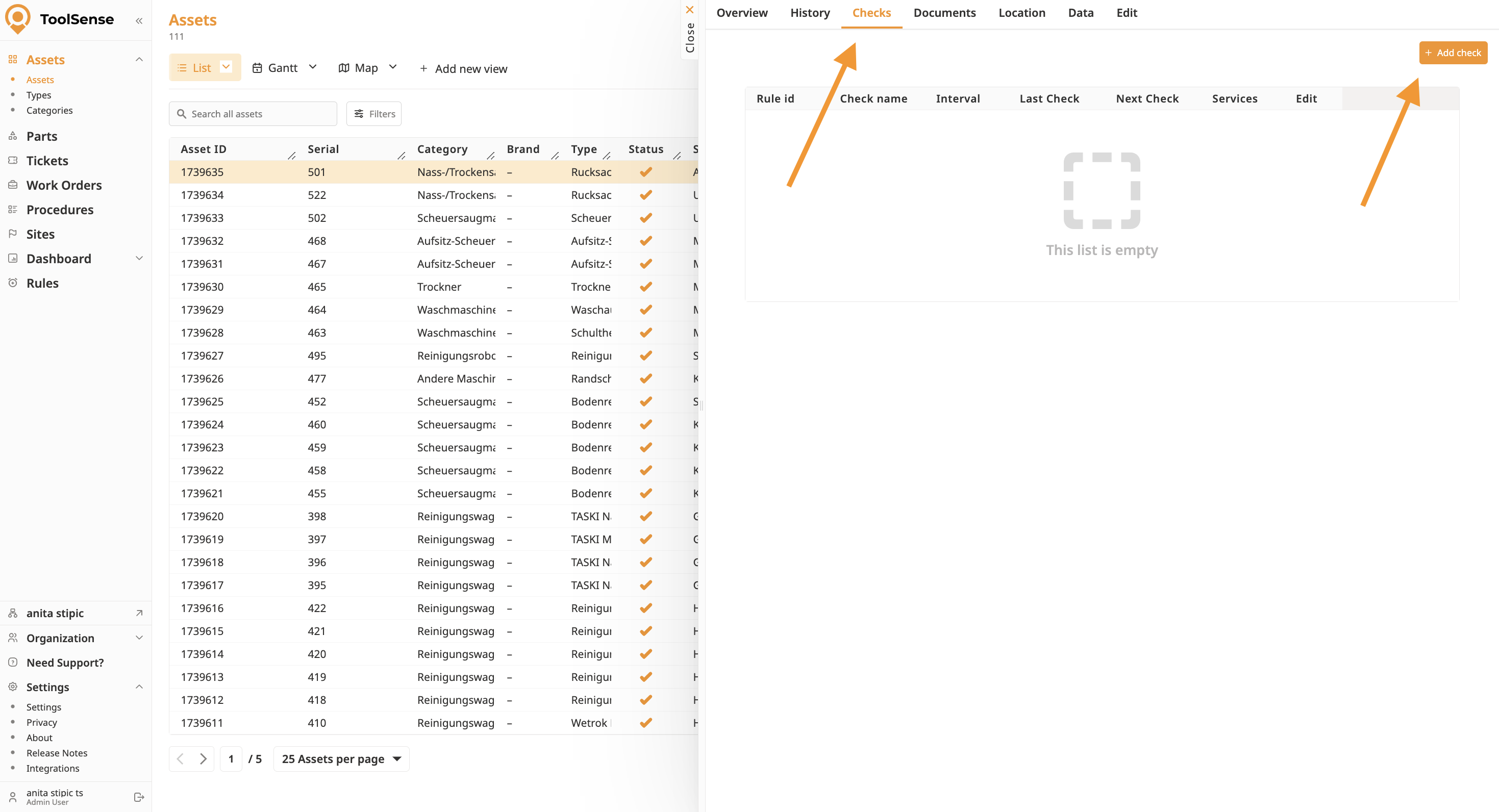Open Tickets via its sidebar icon
1499x812 pixels.
coord(13,161)
